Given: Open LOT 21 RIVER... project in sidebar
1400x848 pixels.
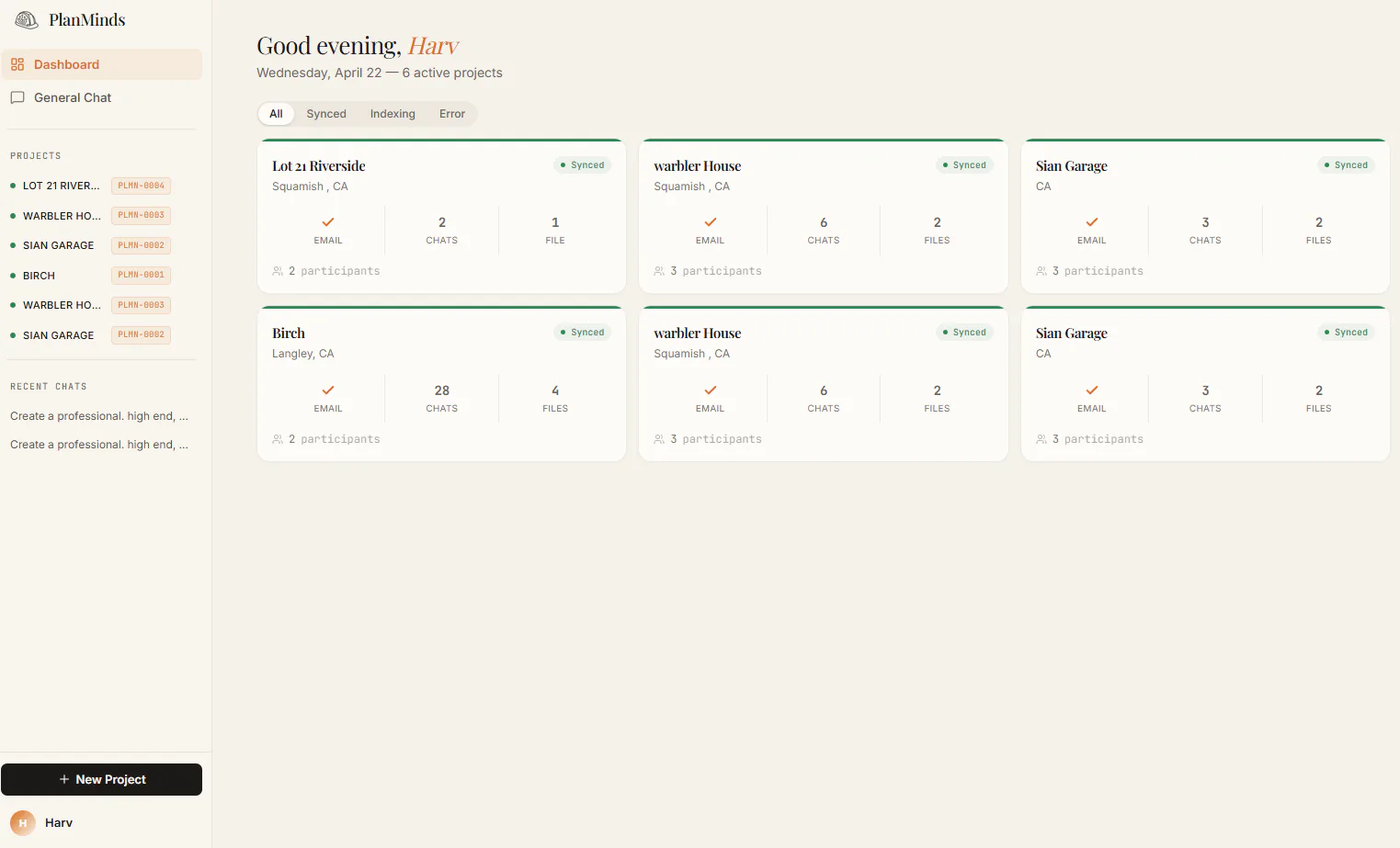Looking at the screenshot, I should point(62,186).
